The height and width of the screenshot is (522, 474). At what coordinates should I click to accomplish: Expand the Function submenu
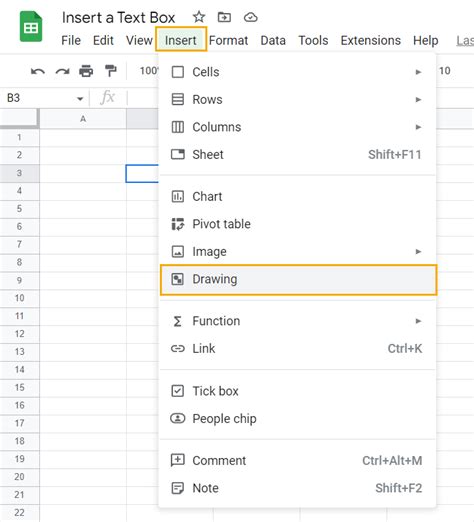coord(298,321)
